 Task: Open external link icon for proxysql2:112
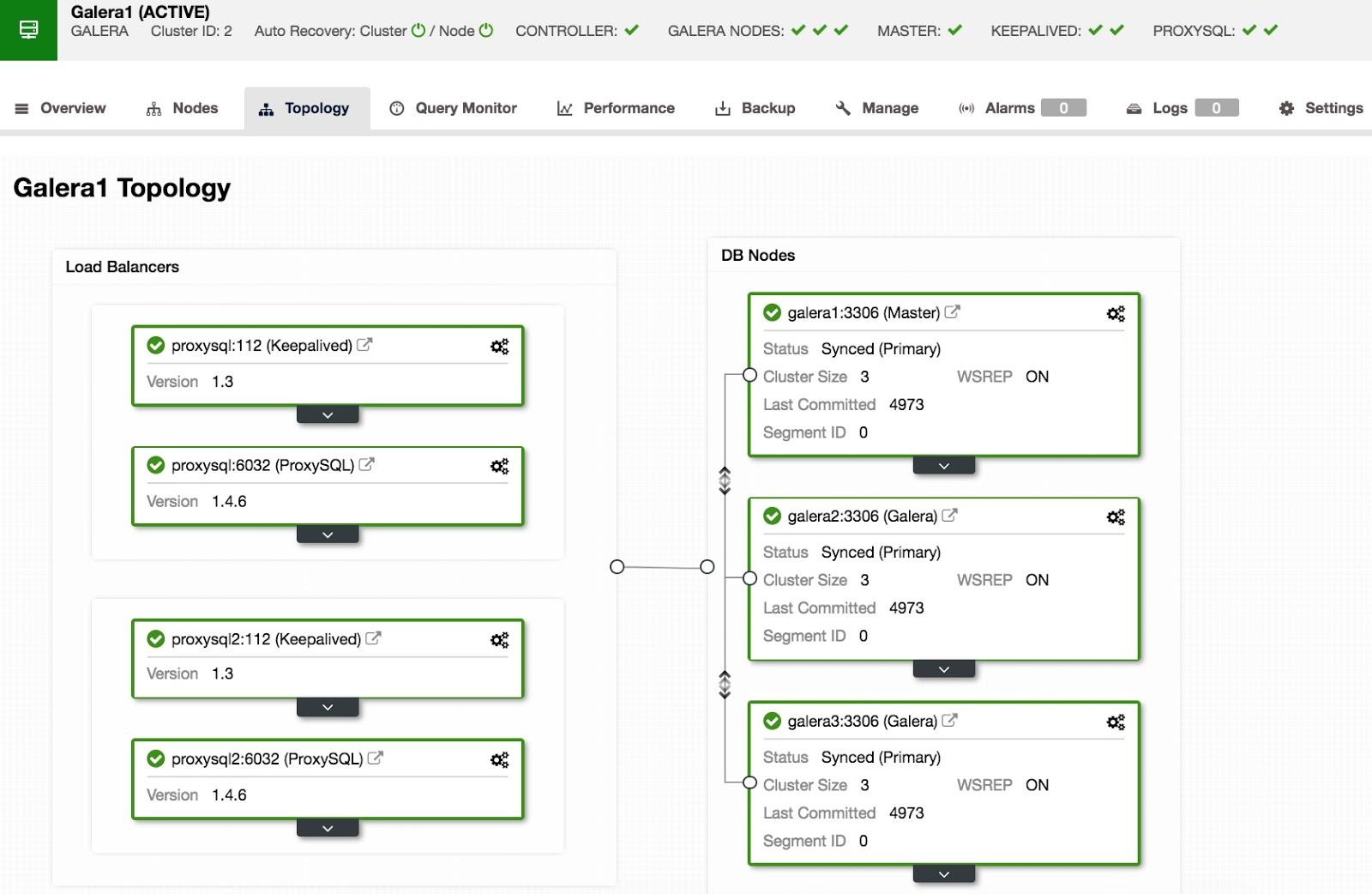[x=373, y=638]
